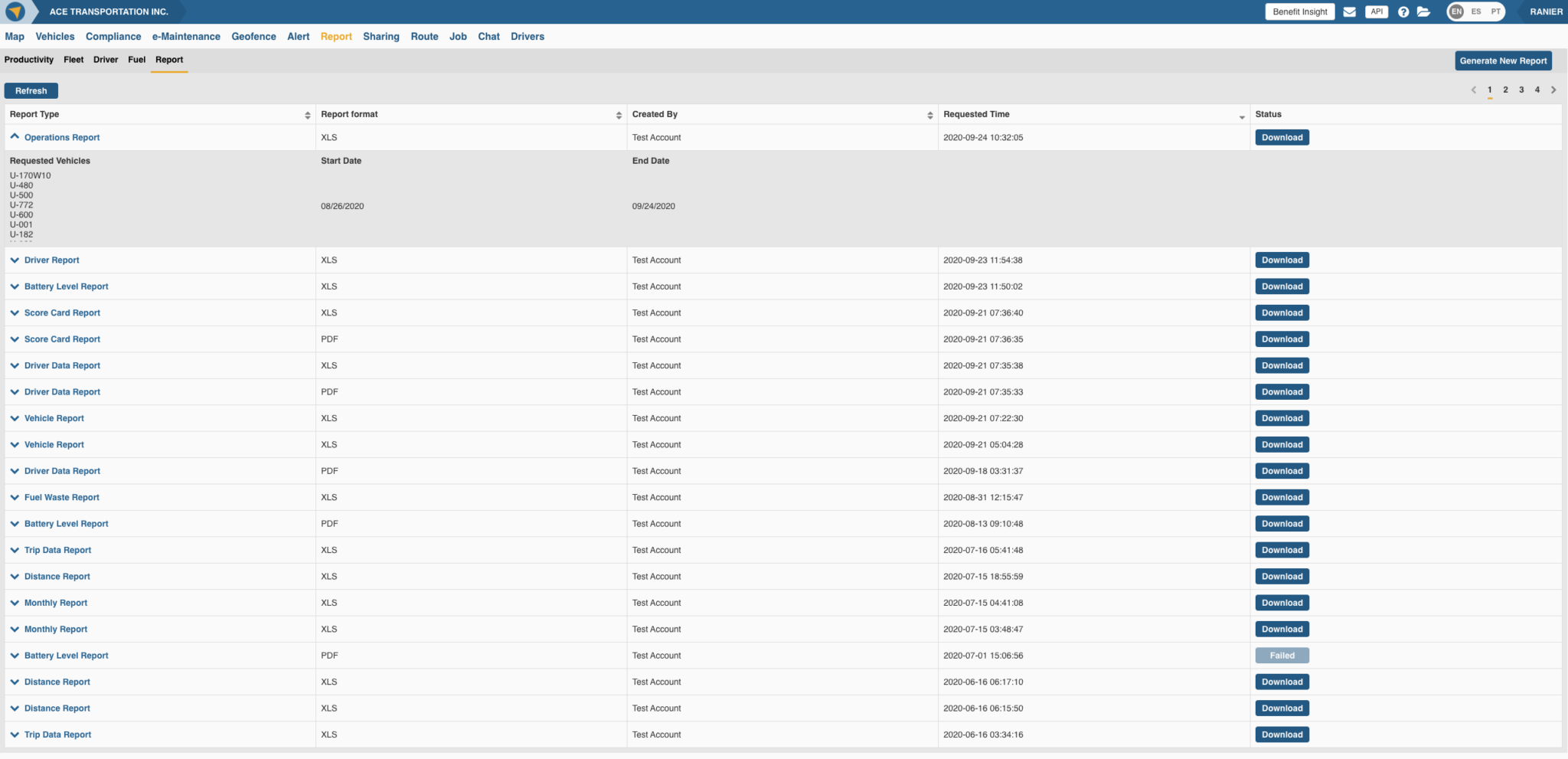Go to results page 3
This screenshot has width=1568, height=759.
[1521, 90]
